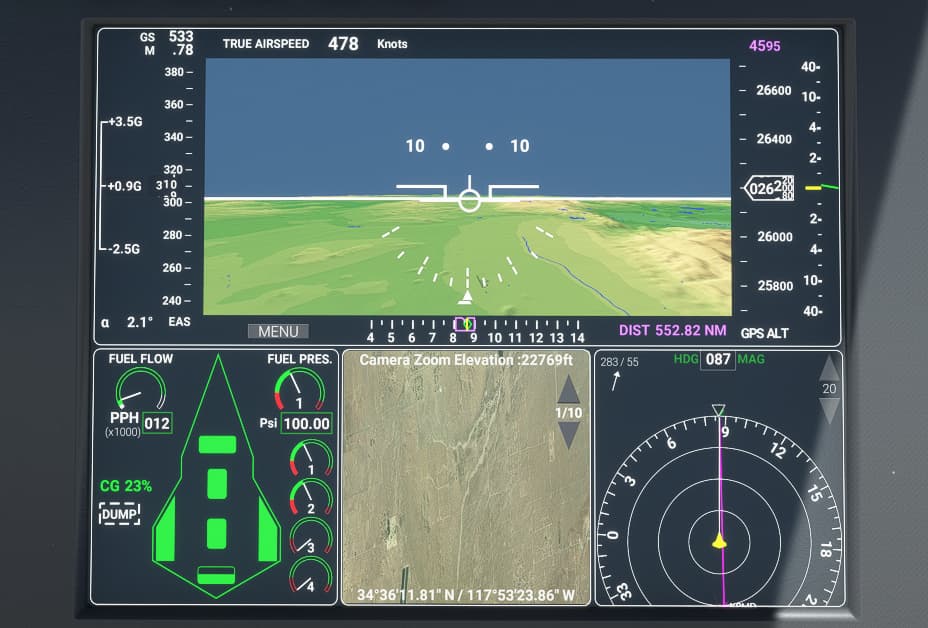Click the Psi 100.00 pressure readout

[x=307, y=423]
